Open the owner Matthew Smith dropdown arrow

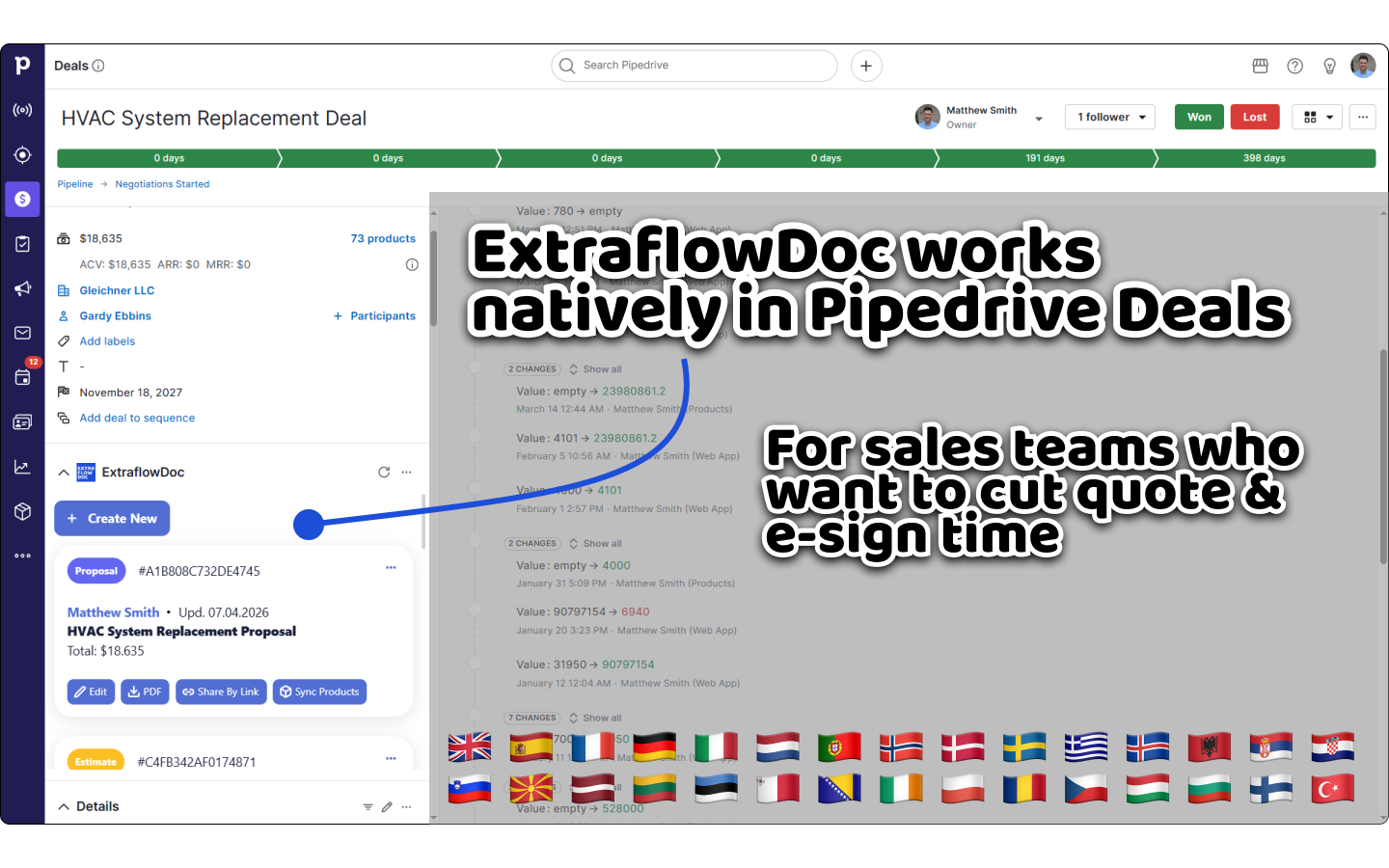tap(1039, 119)
